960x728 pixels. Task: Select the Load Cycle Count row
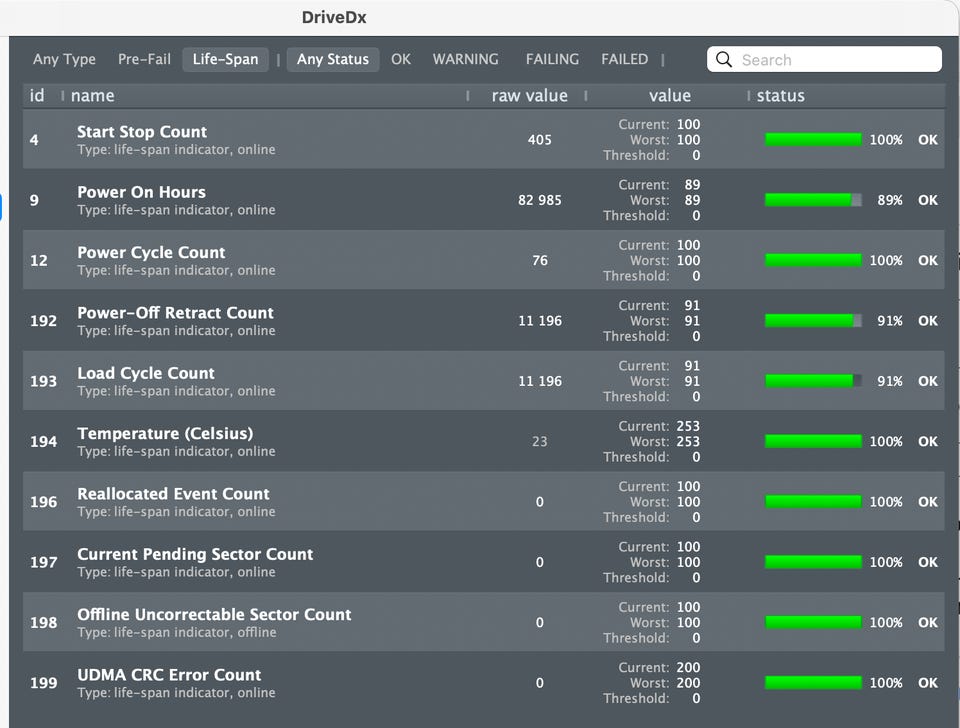[484, 381]
